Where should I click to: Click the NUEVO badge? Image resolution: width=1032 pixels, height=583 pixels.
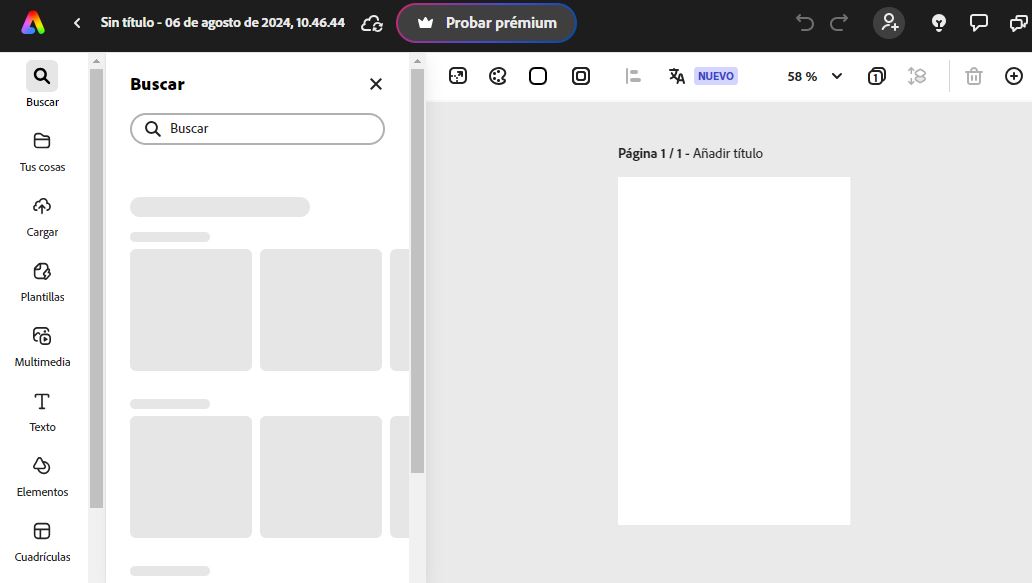715,76
